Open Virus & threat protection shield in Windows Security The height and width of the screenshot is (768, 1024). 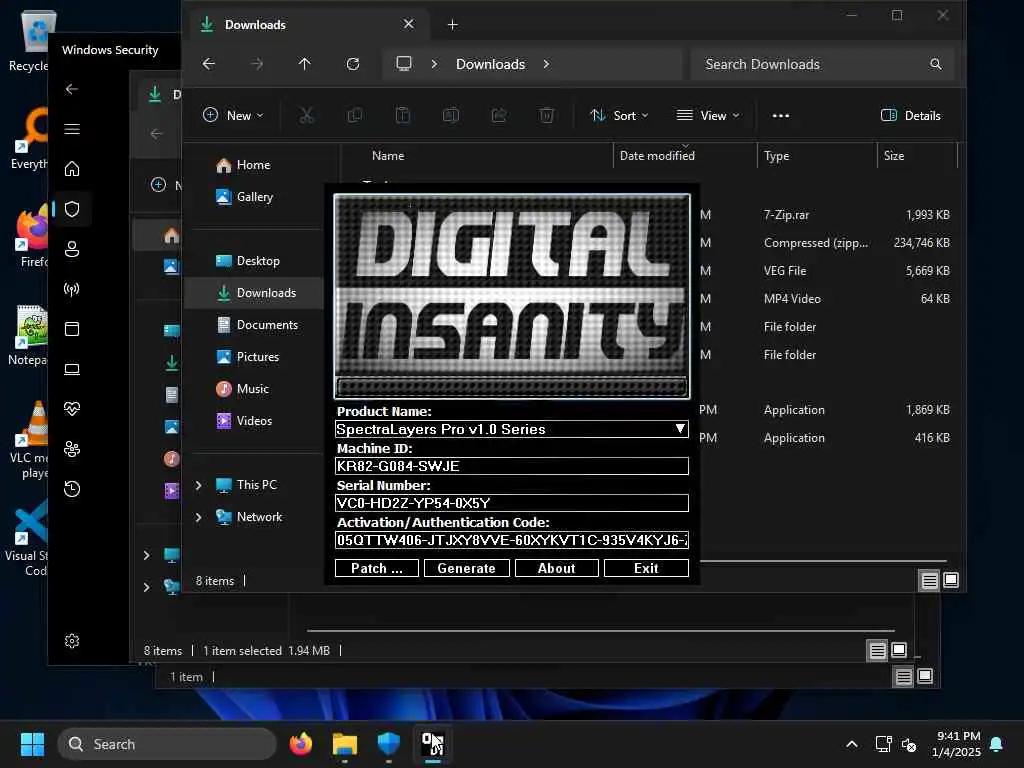(72, 209)
